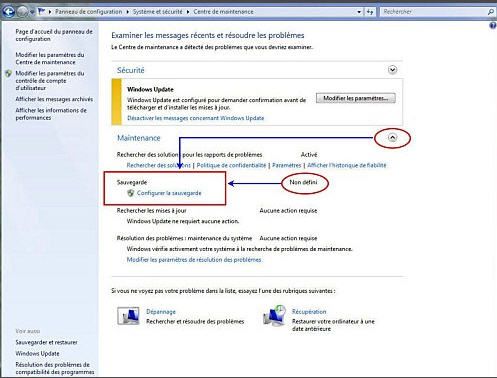Open 'Modifier les paramètres du Centre de maintenance'

[x=50, y=58]
